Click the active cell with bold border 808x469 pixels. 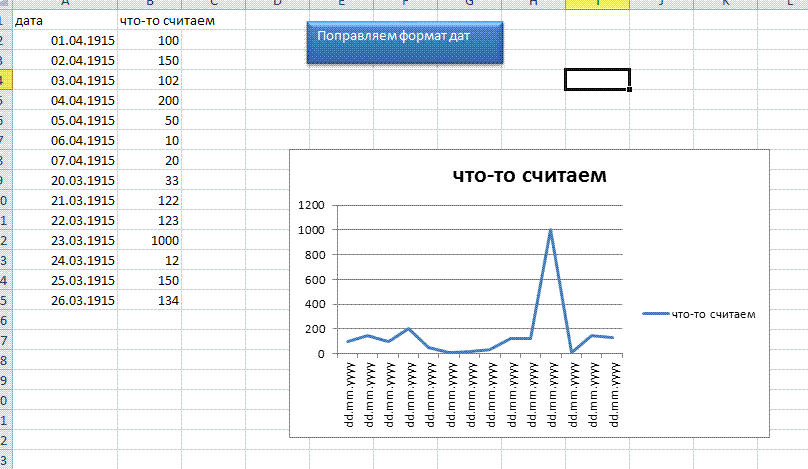(597, 80)
